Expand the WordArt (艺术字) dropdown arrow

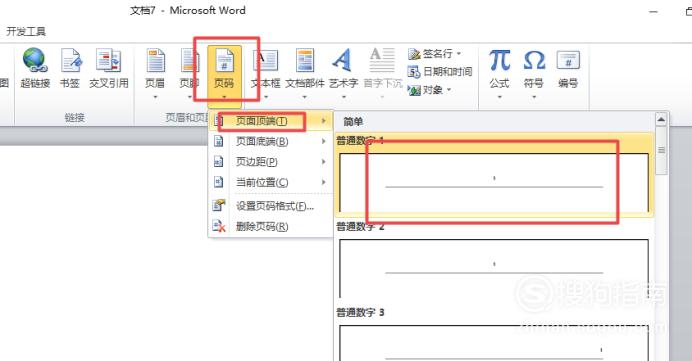(x=344, y=97)
